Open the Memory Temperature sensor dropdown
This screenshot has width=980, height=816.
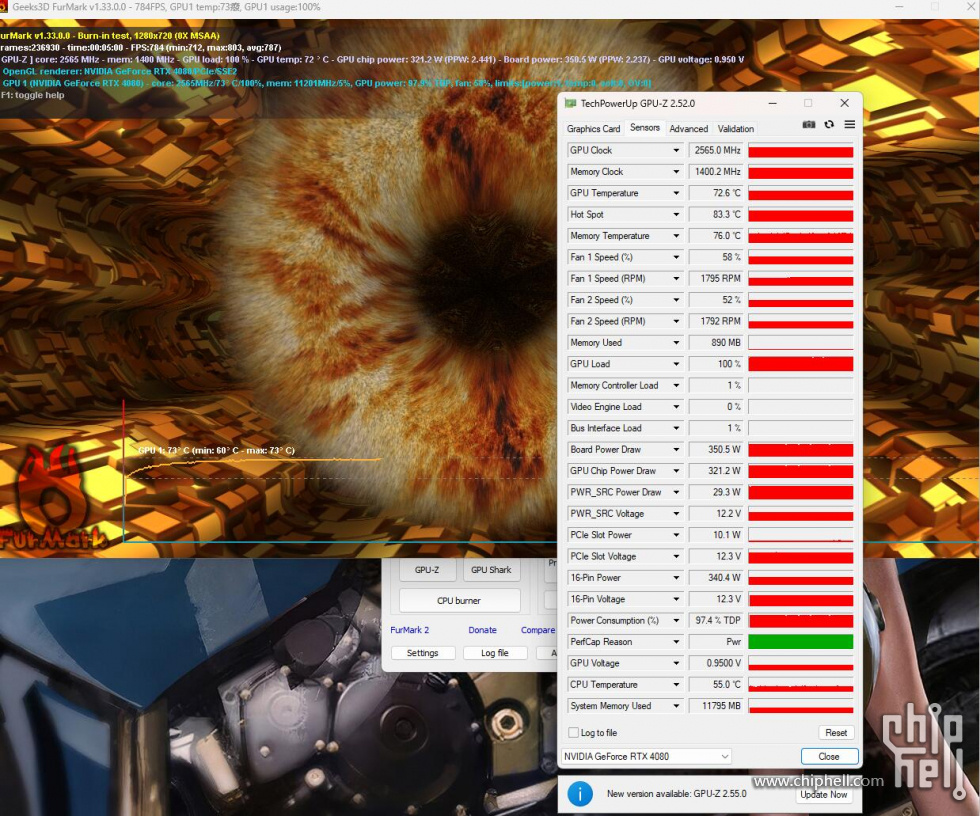(x=676, y=236)
